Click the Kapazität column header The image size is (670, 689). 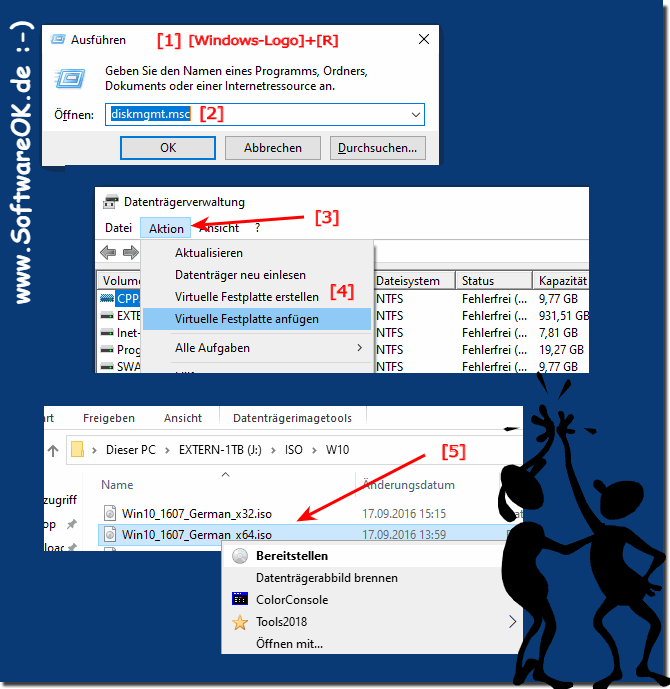(x=561, y=281)
